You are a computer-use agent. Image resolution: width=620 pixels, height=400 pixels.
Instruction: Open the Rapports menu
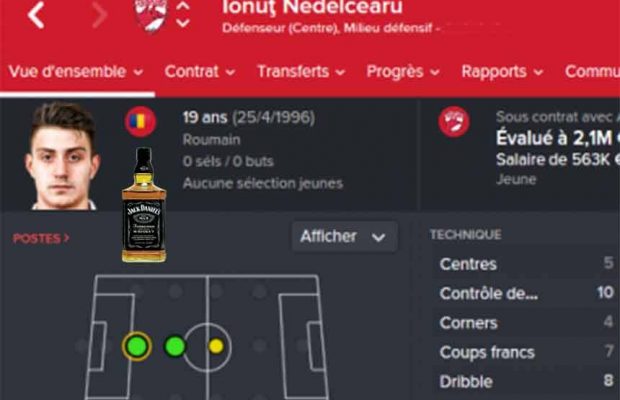[502, 72]
